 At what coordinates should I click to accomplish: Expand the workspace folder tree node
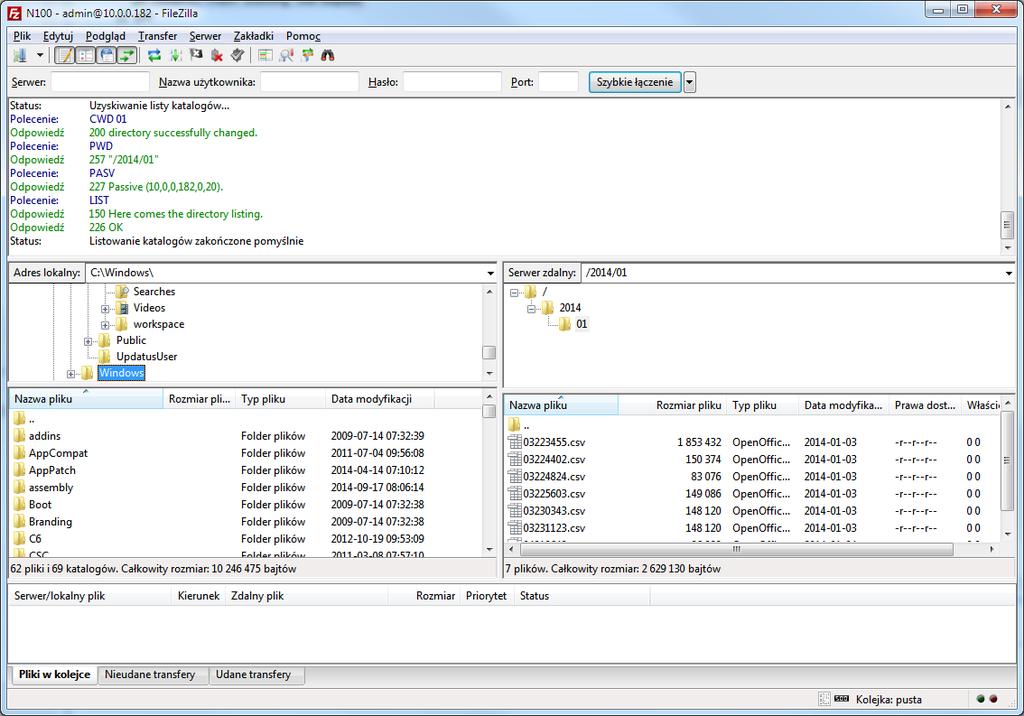coord(105,325)
